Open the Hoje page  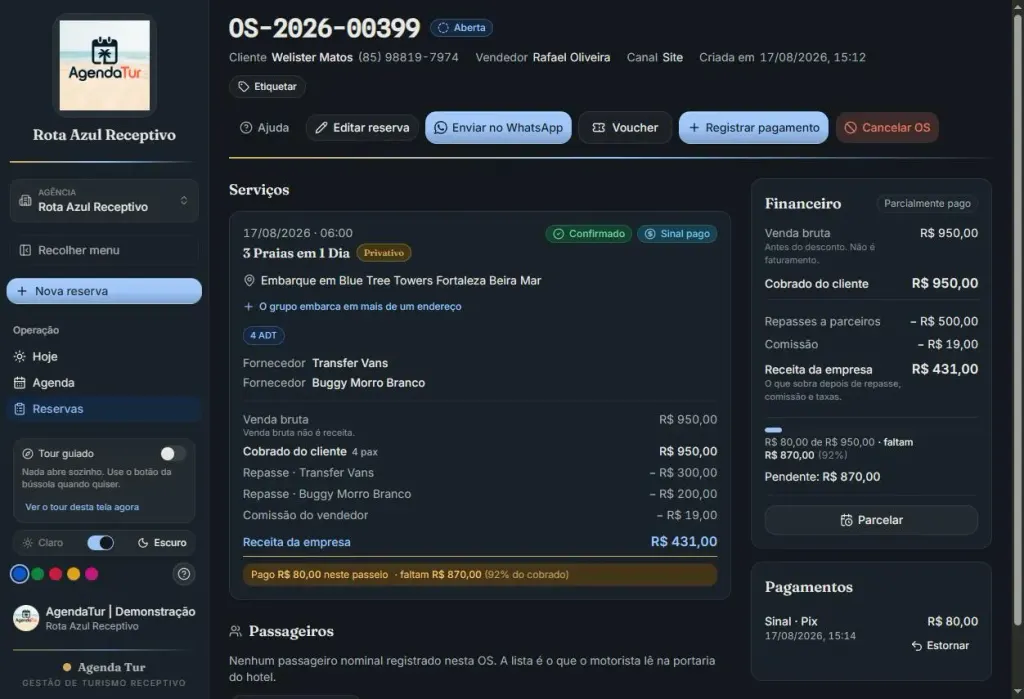point(104,357)
